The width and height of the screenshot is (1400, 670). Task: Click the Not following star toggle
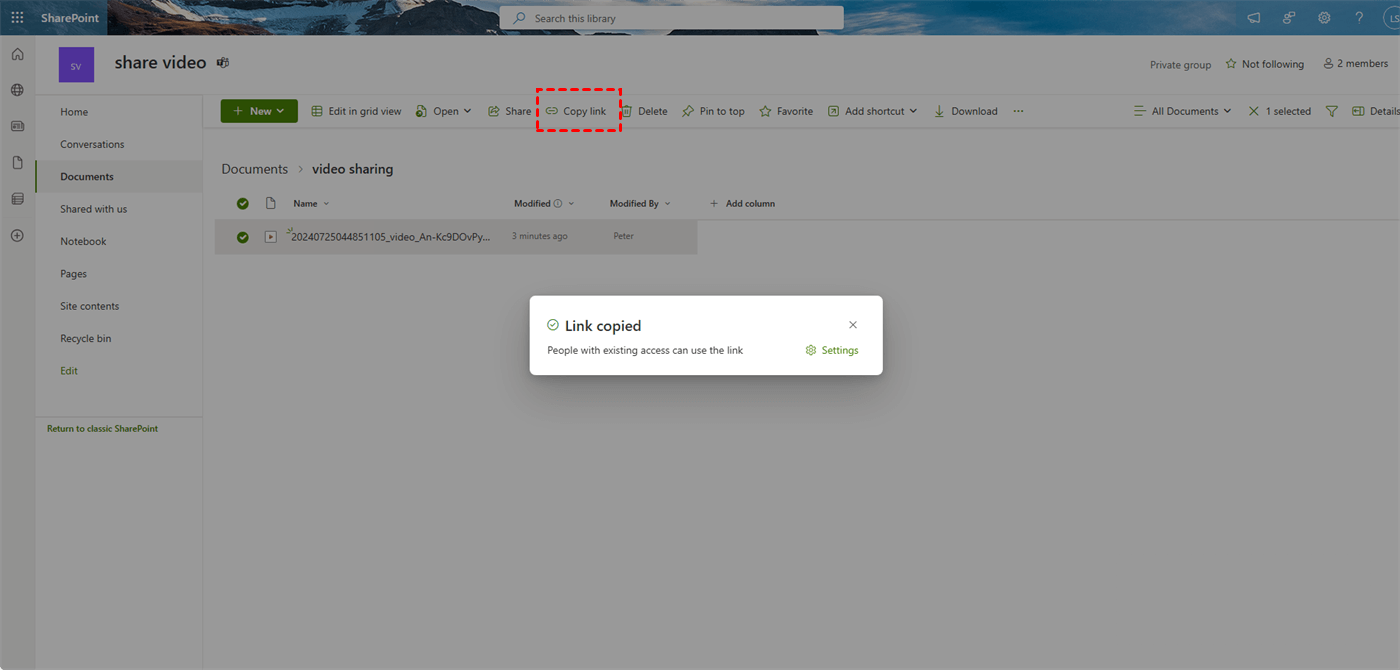pyautogui.click(x=1265, y=64)
